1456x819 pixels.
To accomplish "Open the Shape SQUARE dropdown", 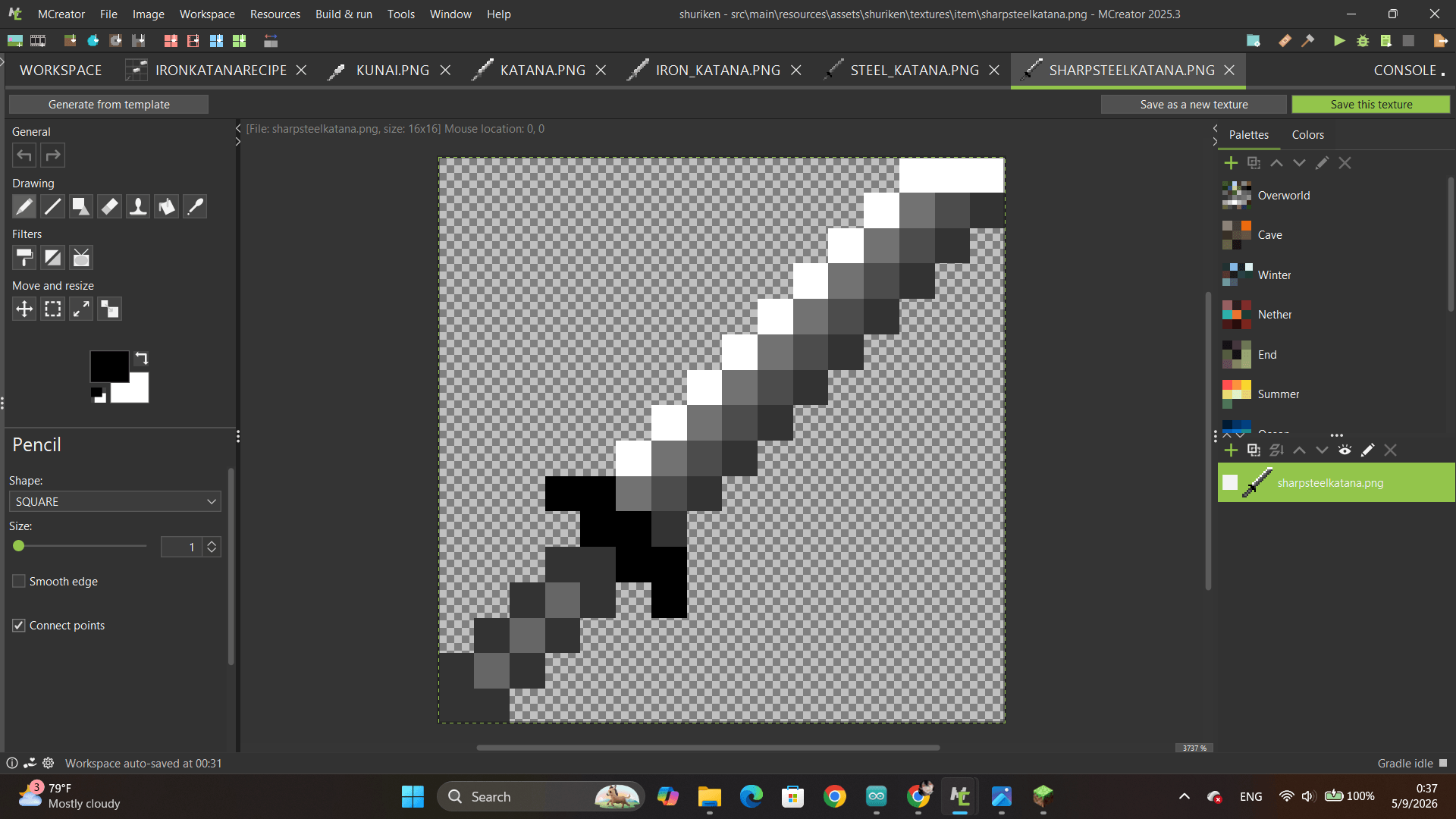I will 115,501.
